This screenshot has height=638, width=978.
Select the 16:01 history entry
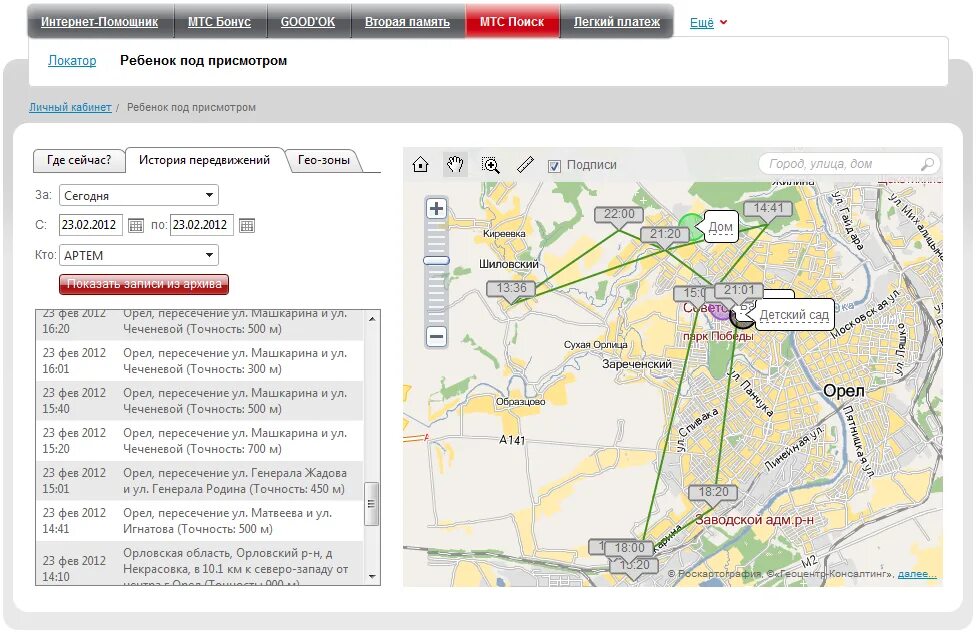[x=200, y=361]
